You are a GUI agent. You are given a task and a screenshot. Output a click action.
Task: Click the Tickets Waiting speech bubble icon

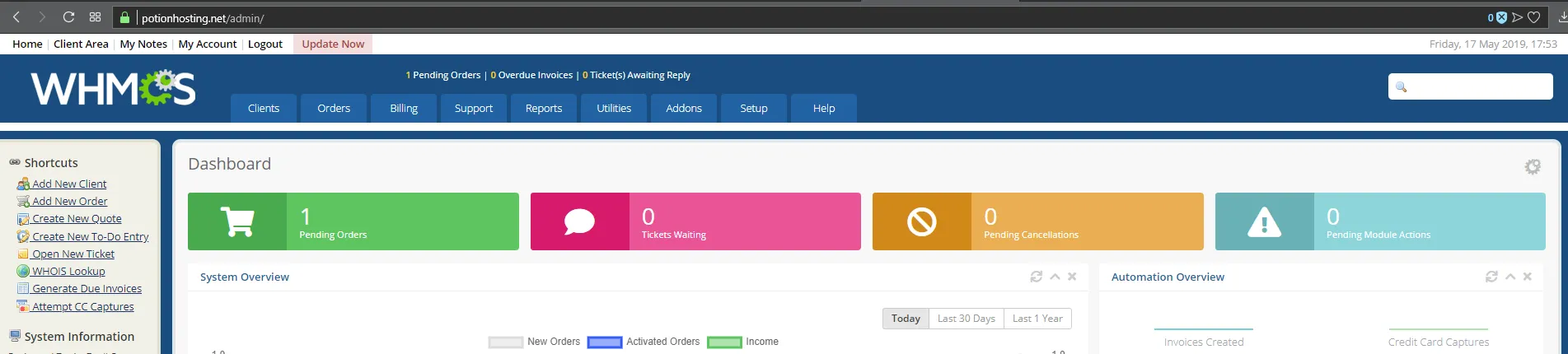click(x=579, y=221)
